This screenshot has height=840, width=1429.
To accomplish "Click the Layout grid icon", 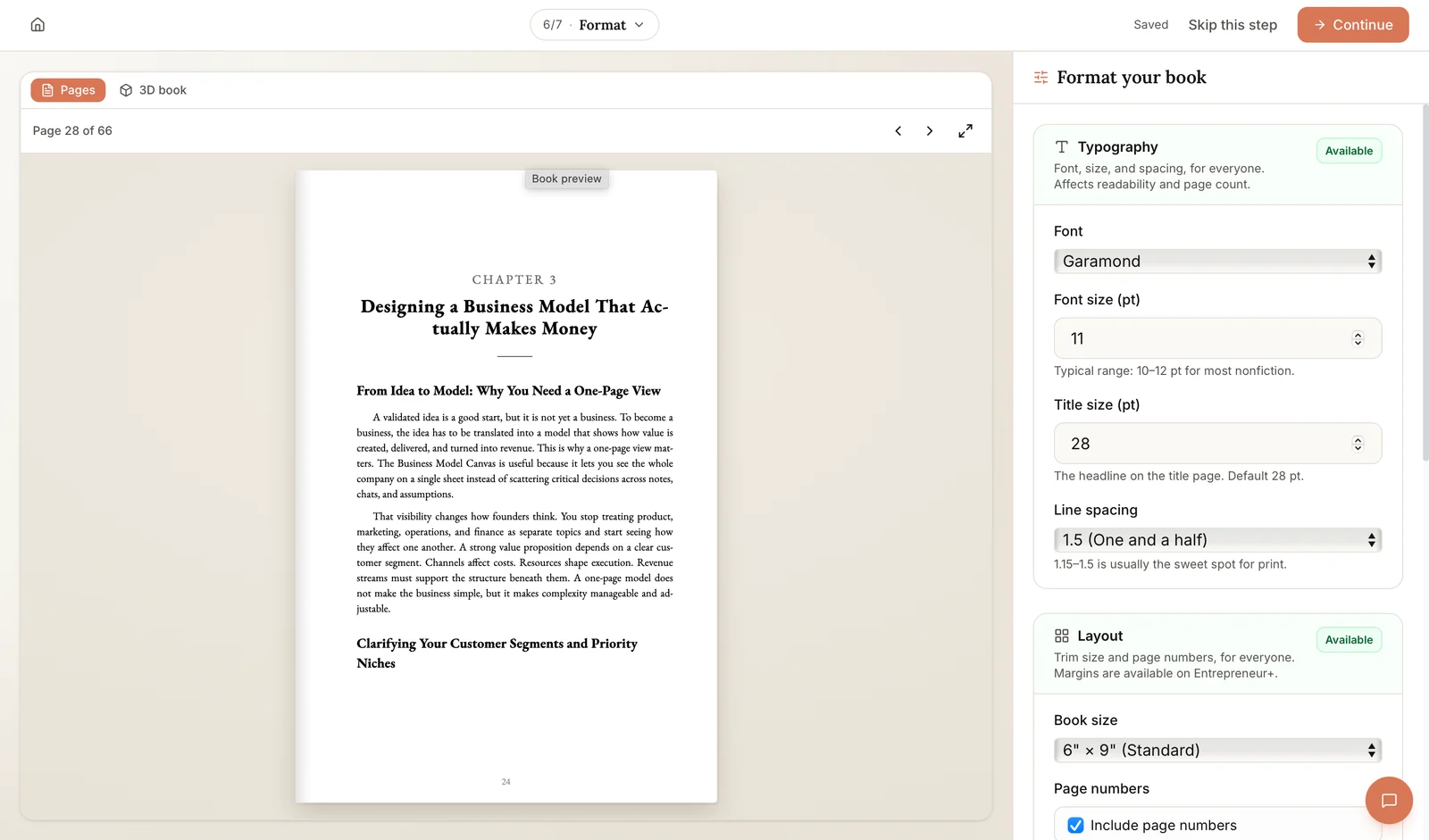I will tap(1061, 636).
